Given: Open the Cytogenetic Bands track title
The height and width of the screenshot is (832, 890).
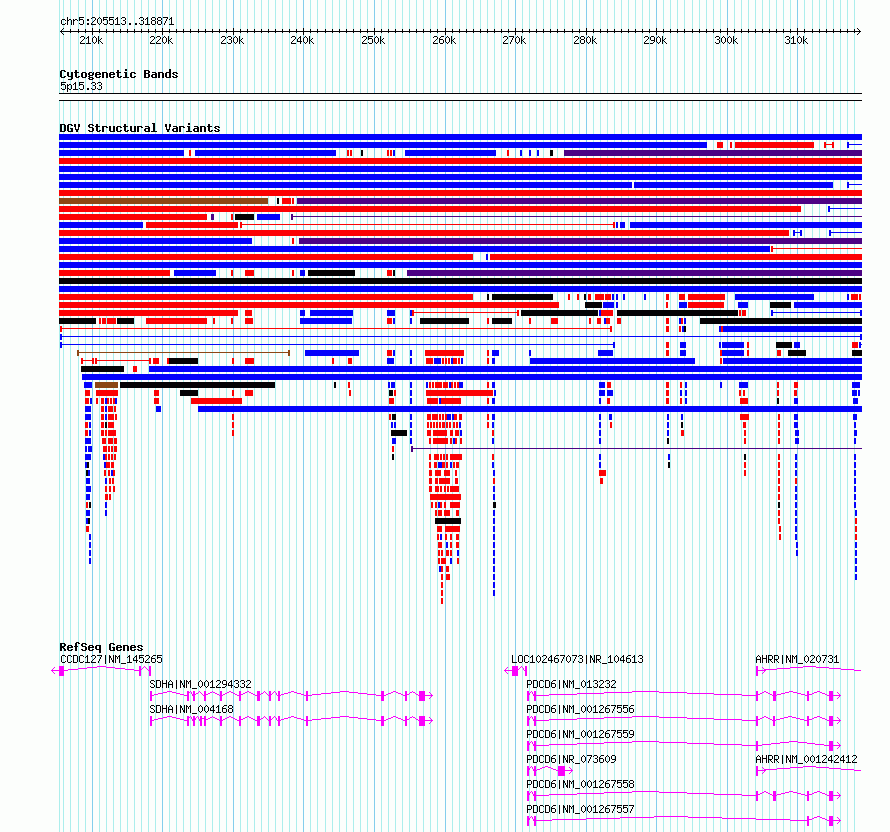Looking at the screenshot, I should coord(119,74).
